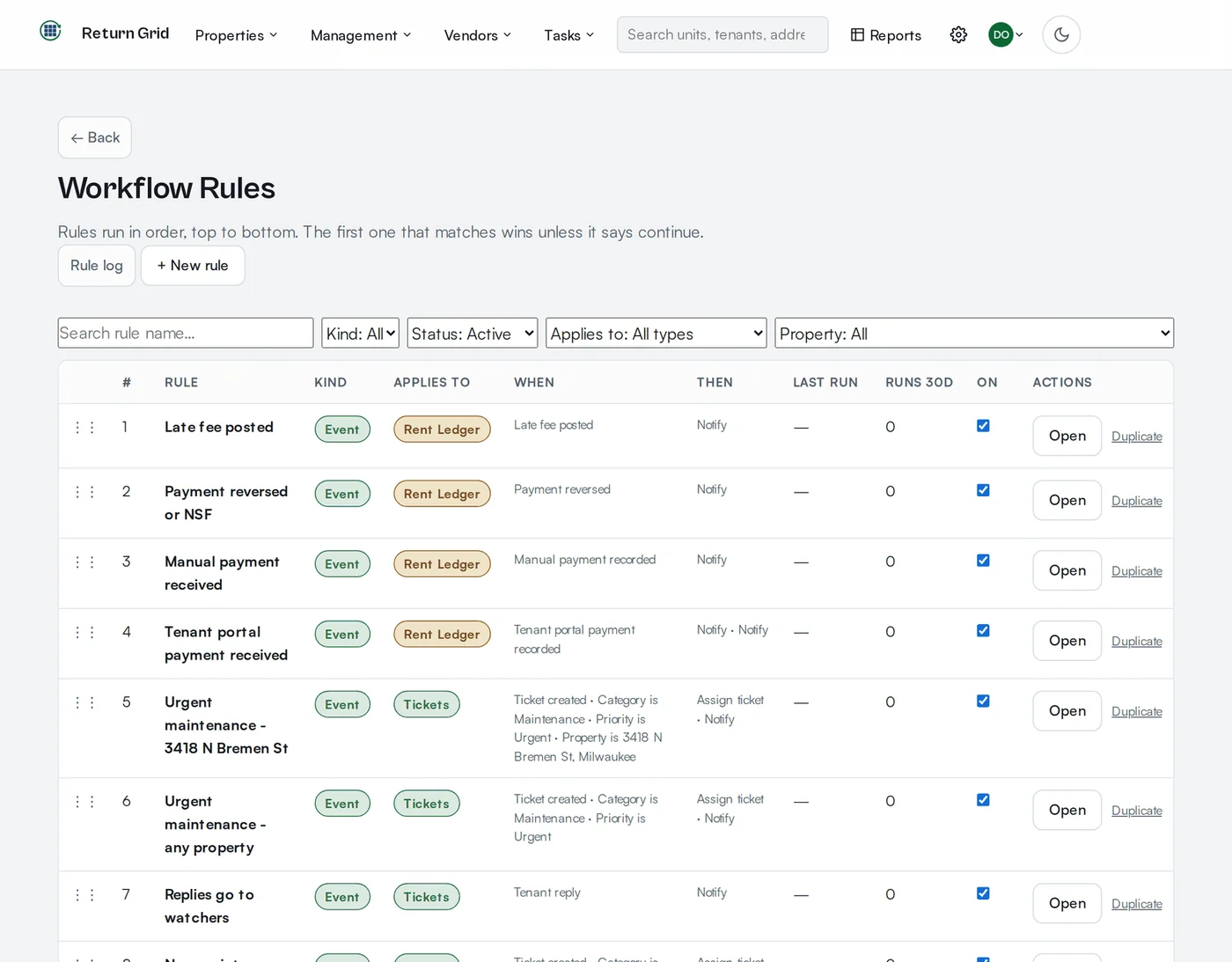This screenshot has height=962, width=1232.
Task: Open the Late fee posted rule
Action: pos(1067,436)
